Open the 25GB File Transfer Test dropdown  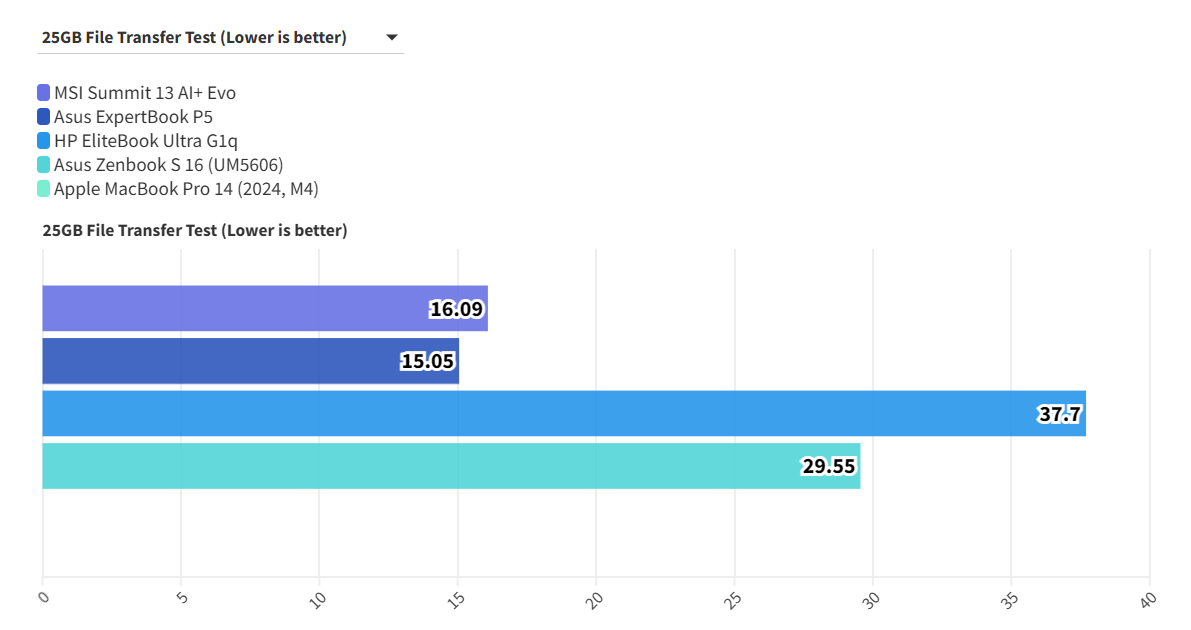(194, 38)
